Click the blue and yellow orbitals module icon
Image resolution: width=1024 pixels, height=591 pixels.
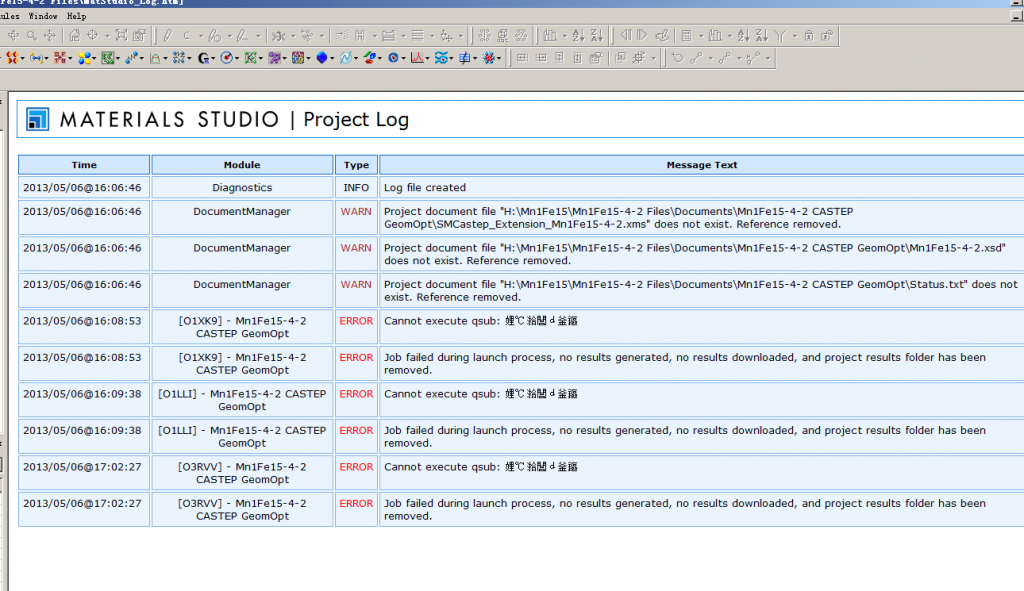(84, 58)
